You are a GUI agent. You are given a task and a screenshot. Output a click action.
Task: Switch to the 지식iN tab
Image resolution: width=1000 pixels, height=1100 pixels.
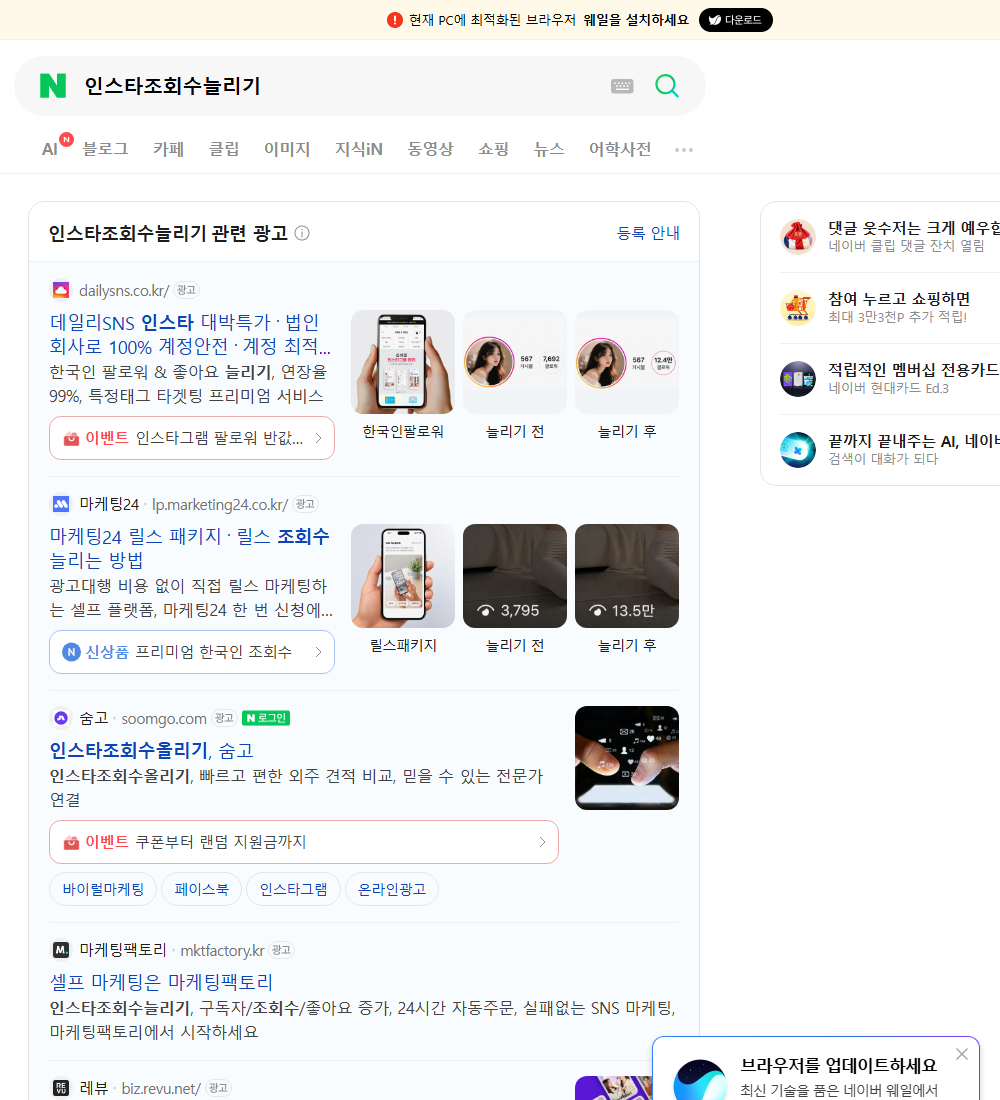(x=359, y=149)
